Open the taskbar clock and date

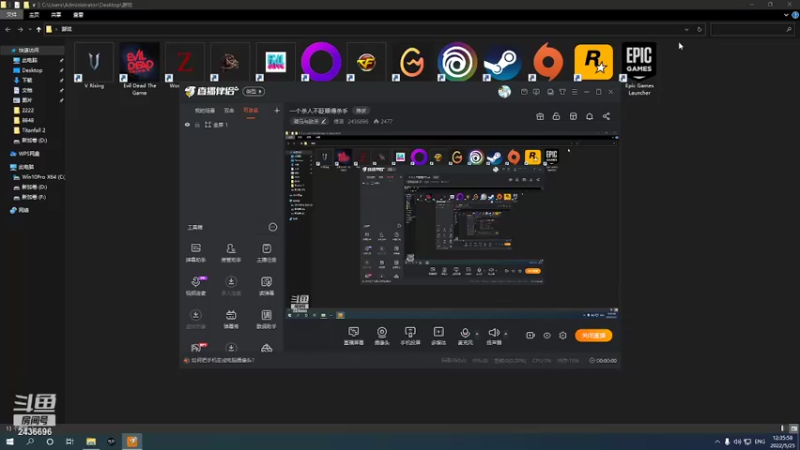click(783, 441)
